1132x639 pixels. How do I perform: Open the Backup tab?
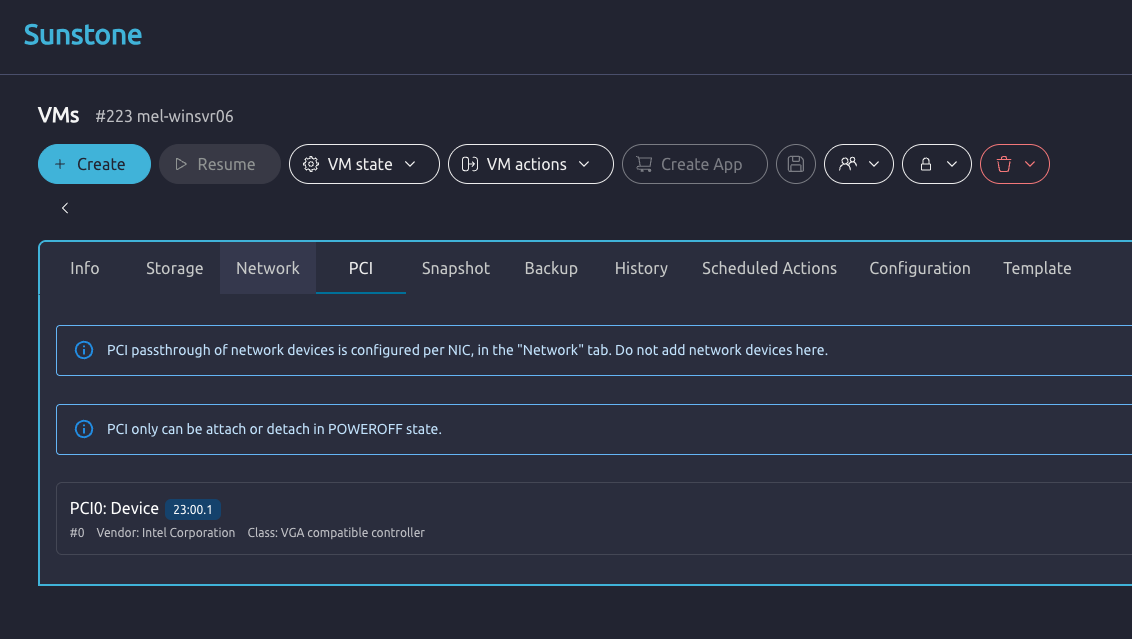[x=551, y=268]
